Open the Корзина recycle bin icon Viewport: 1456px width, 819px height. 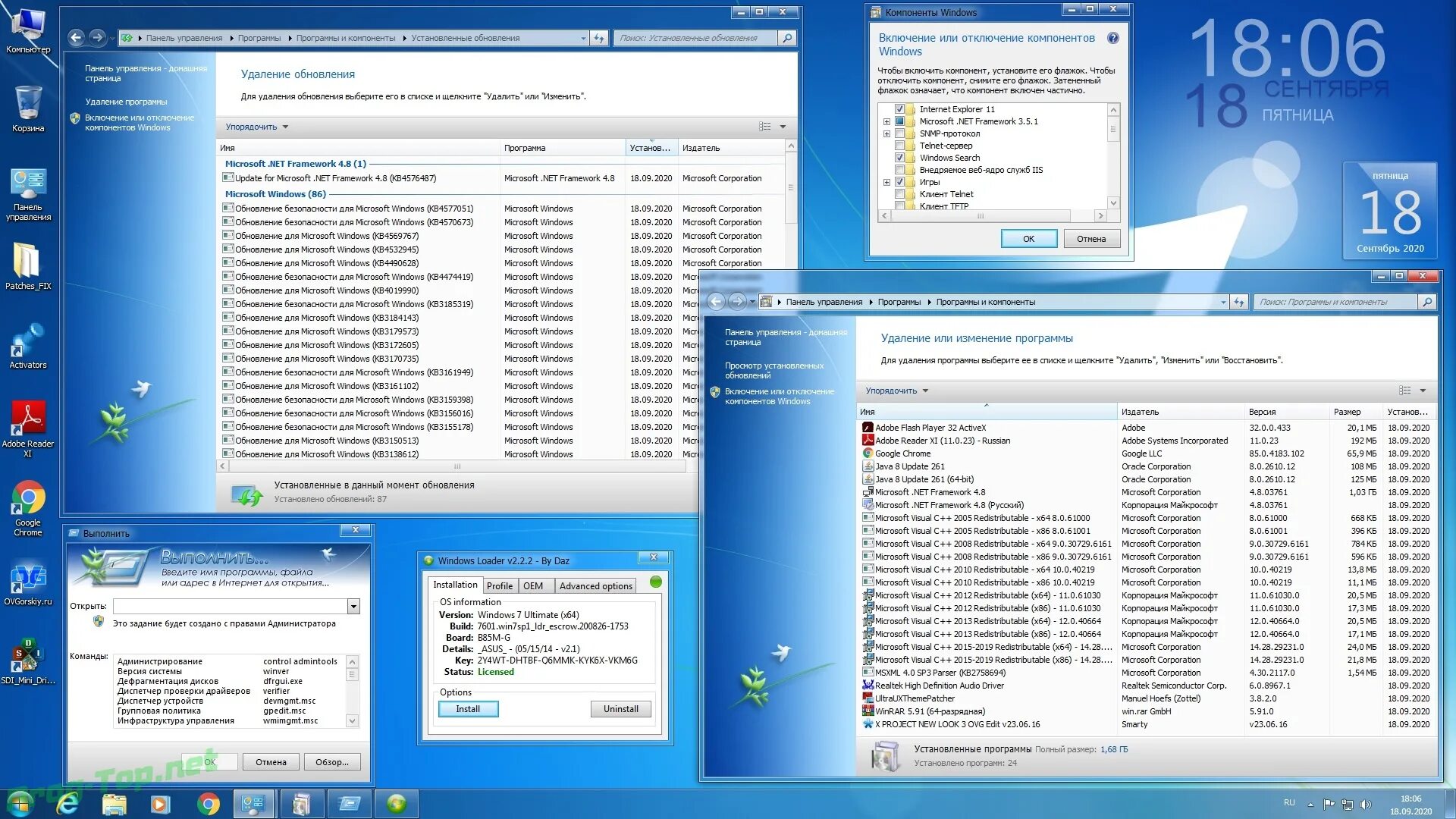(x=28, y=109)
